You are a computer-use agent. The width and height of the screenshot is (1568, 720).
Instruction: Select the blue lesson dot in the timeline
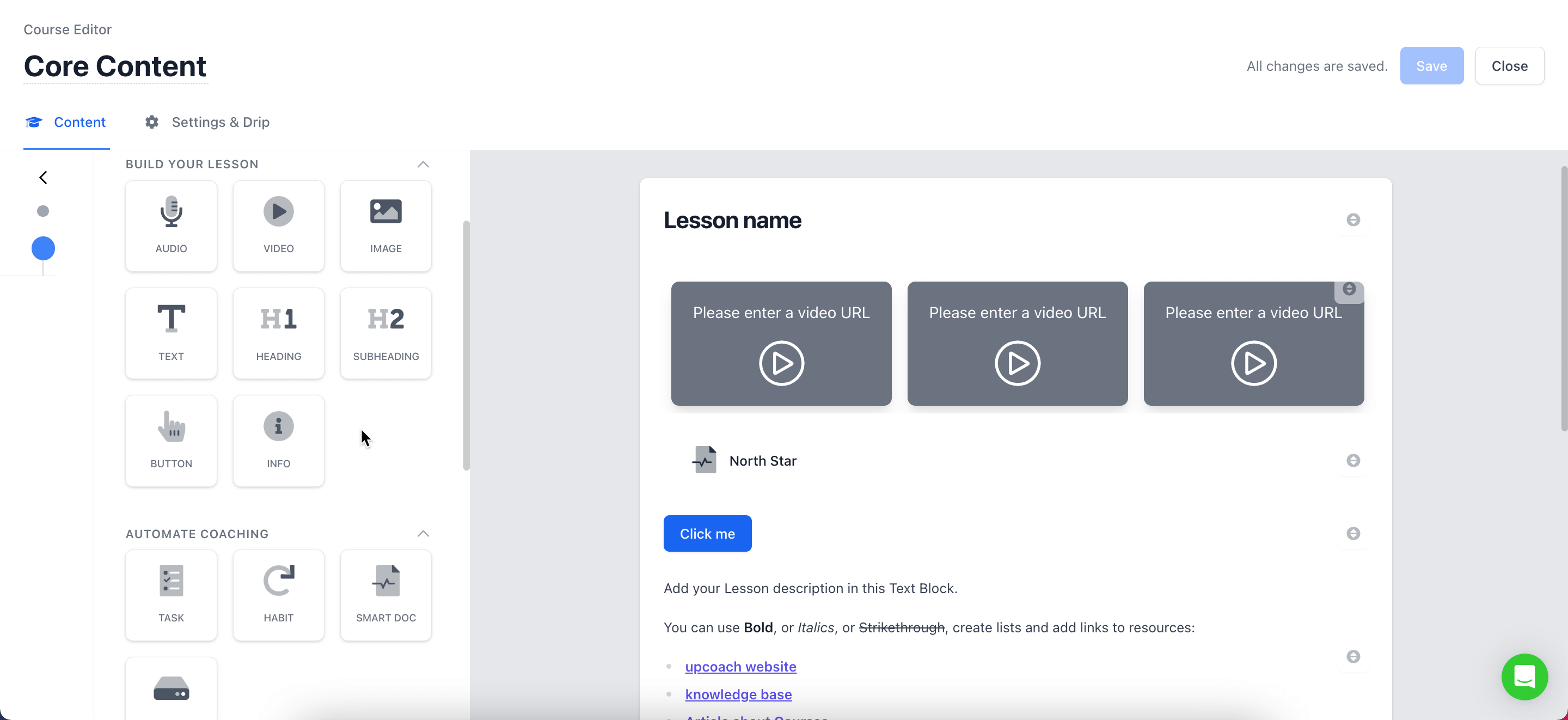coord(42,248)
